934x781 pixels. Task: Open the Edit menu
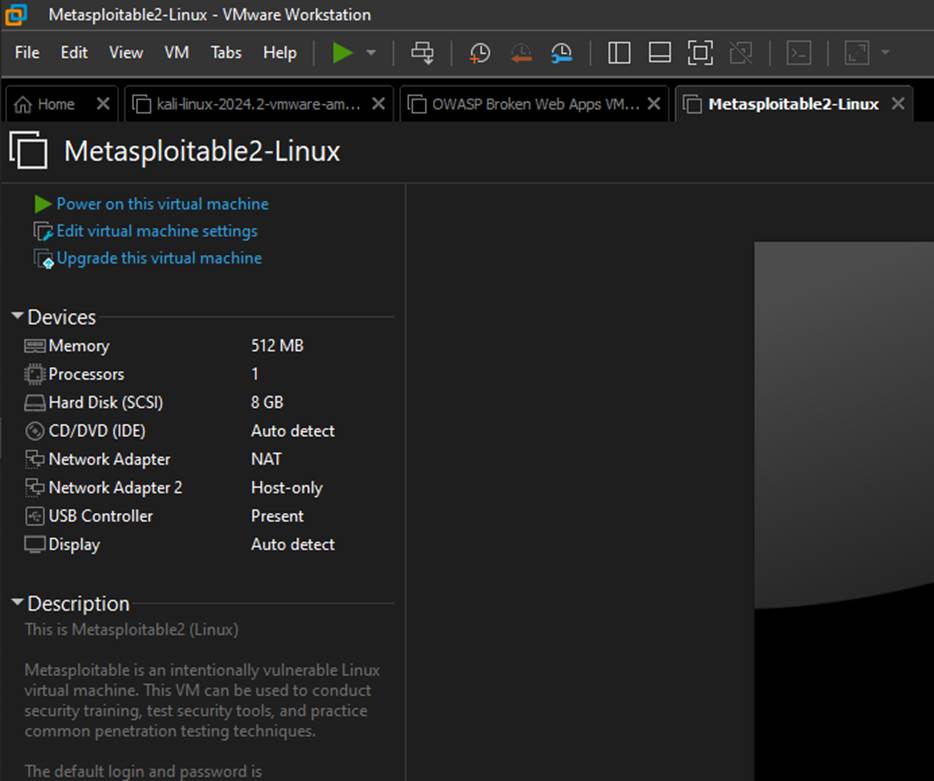74,52
